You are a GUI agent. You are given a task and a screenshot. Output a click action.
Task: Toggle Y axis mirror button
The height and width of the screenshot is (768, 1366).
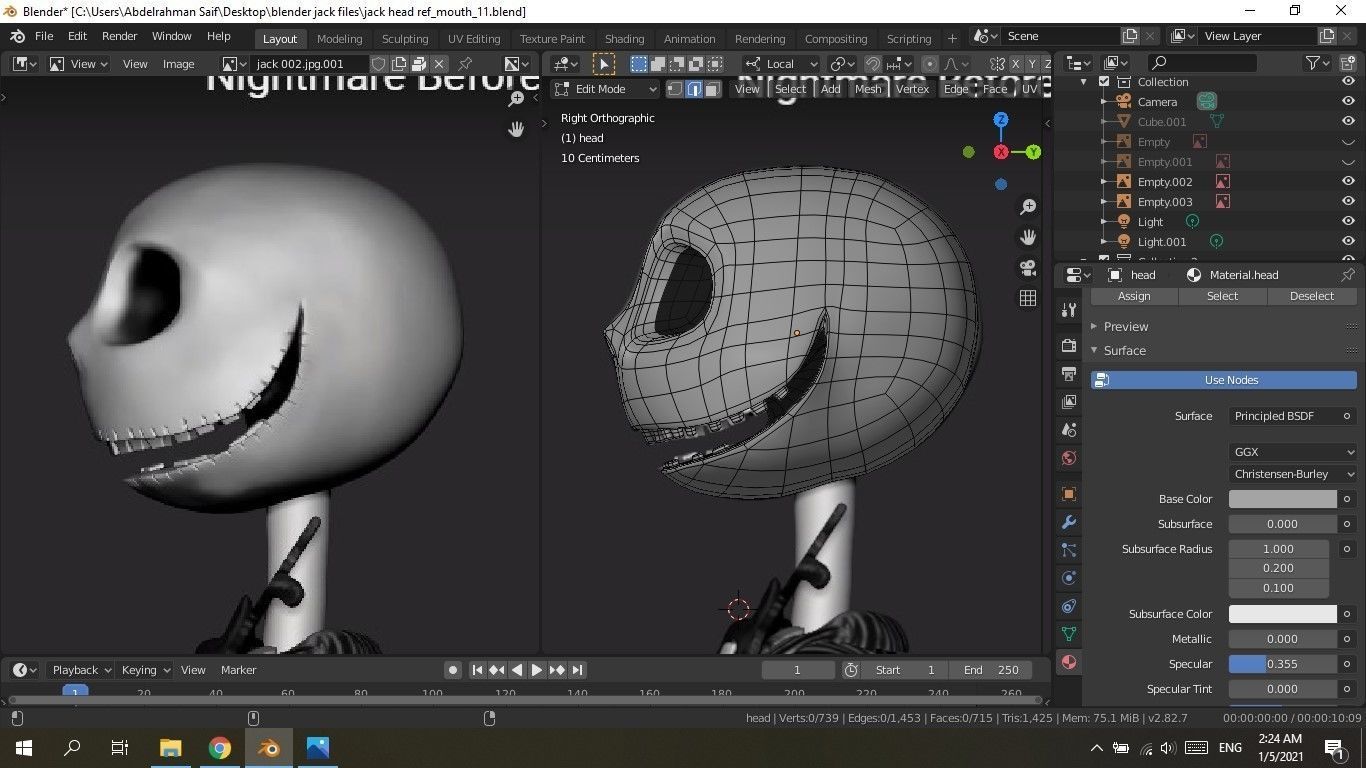coord(1033,64)
